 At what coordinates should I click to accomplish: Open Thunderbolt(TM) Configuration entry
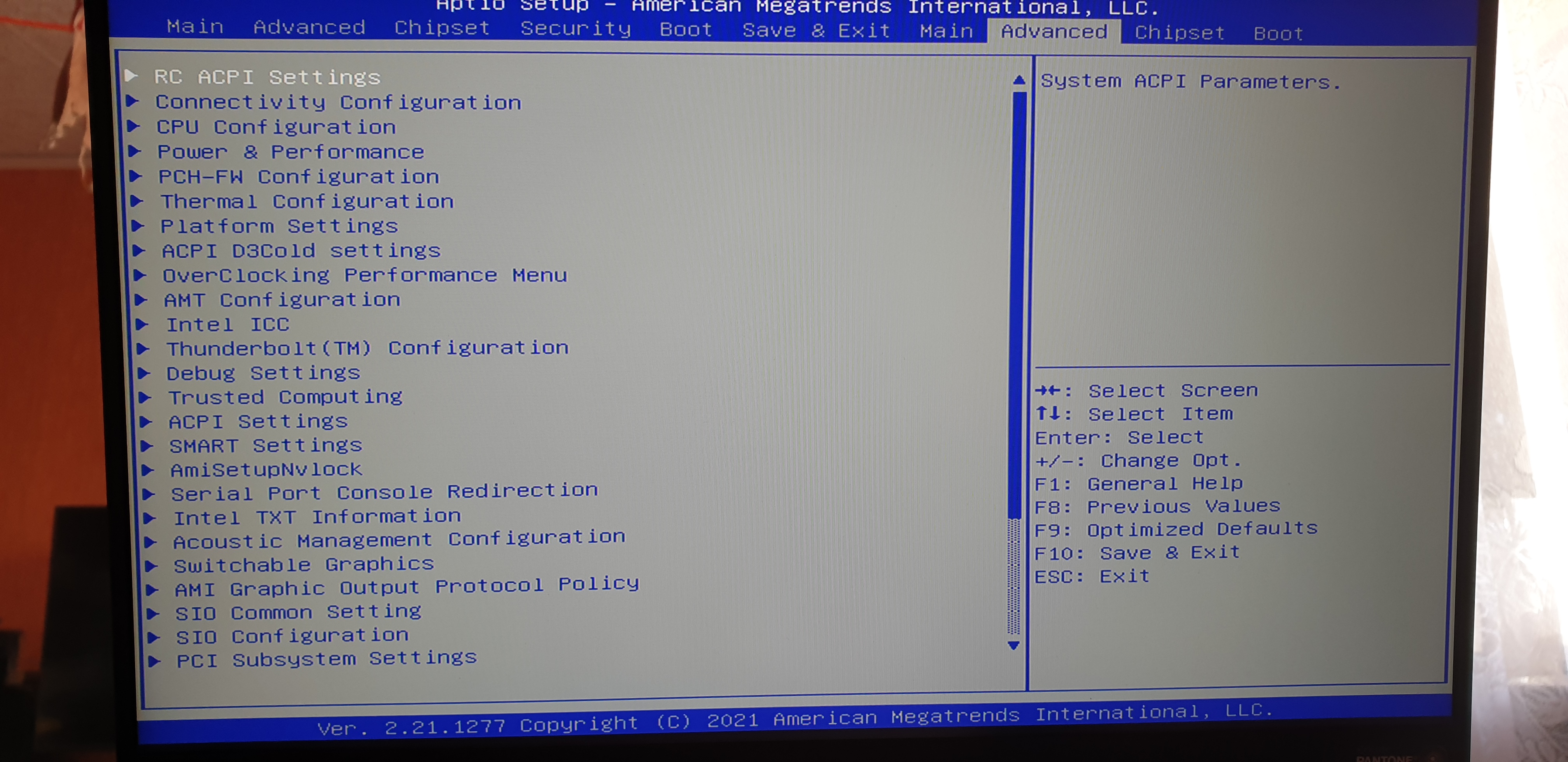point(367,348)
